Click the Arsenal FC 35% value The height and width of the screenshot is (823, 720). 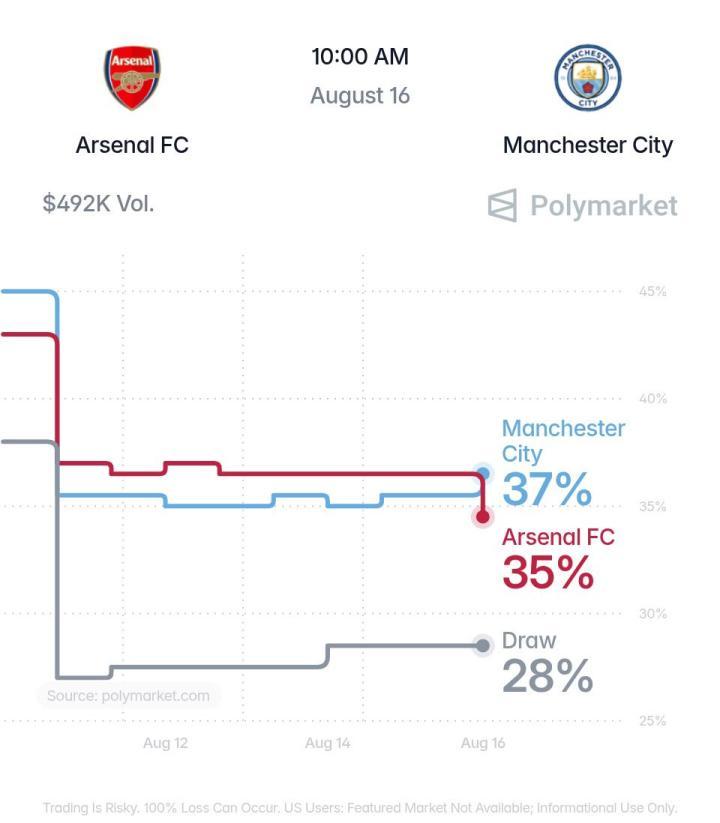[x=548, y=572]
